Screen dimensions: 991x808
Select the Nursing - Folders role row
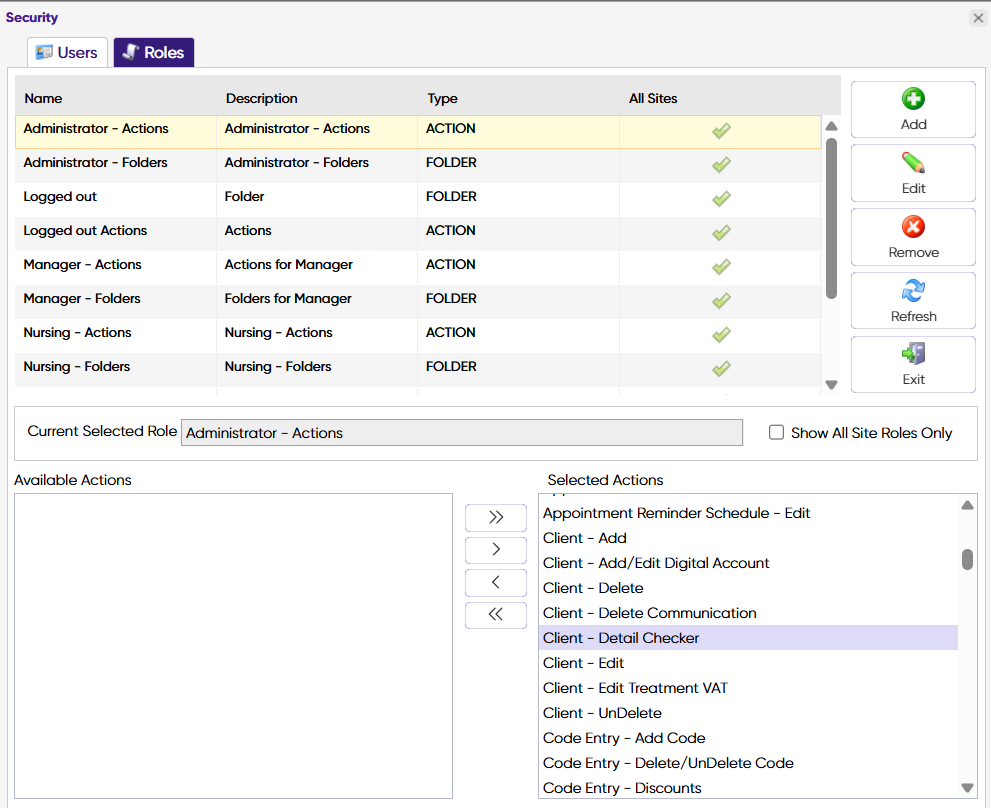coord(77,367)
